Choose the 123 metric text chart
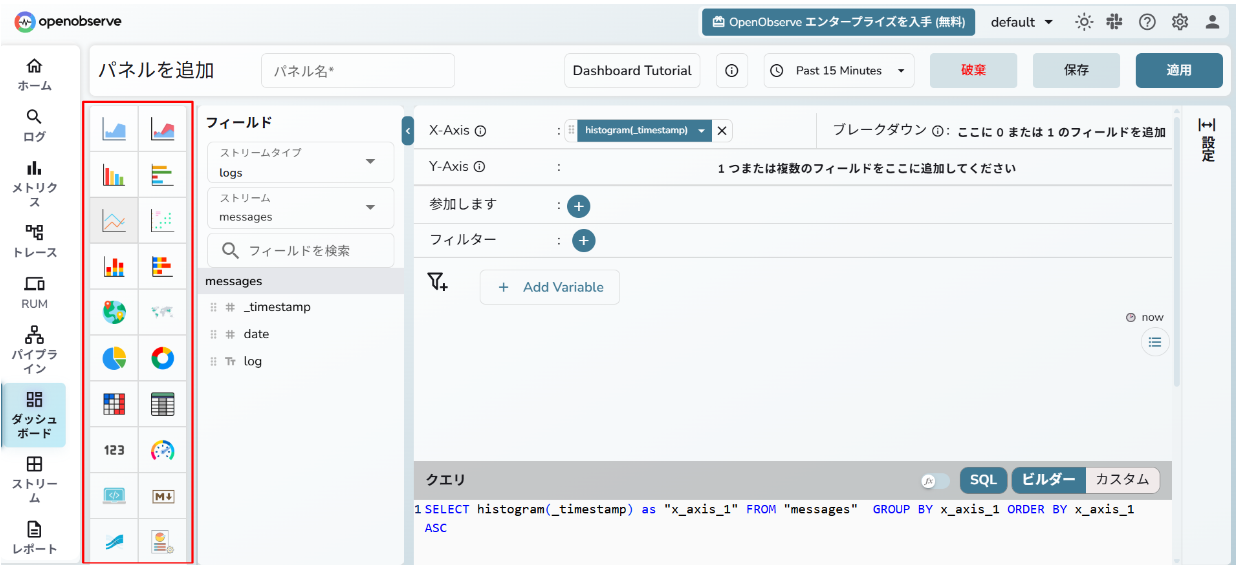1237x565 pixels. (x=114, y=450)
